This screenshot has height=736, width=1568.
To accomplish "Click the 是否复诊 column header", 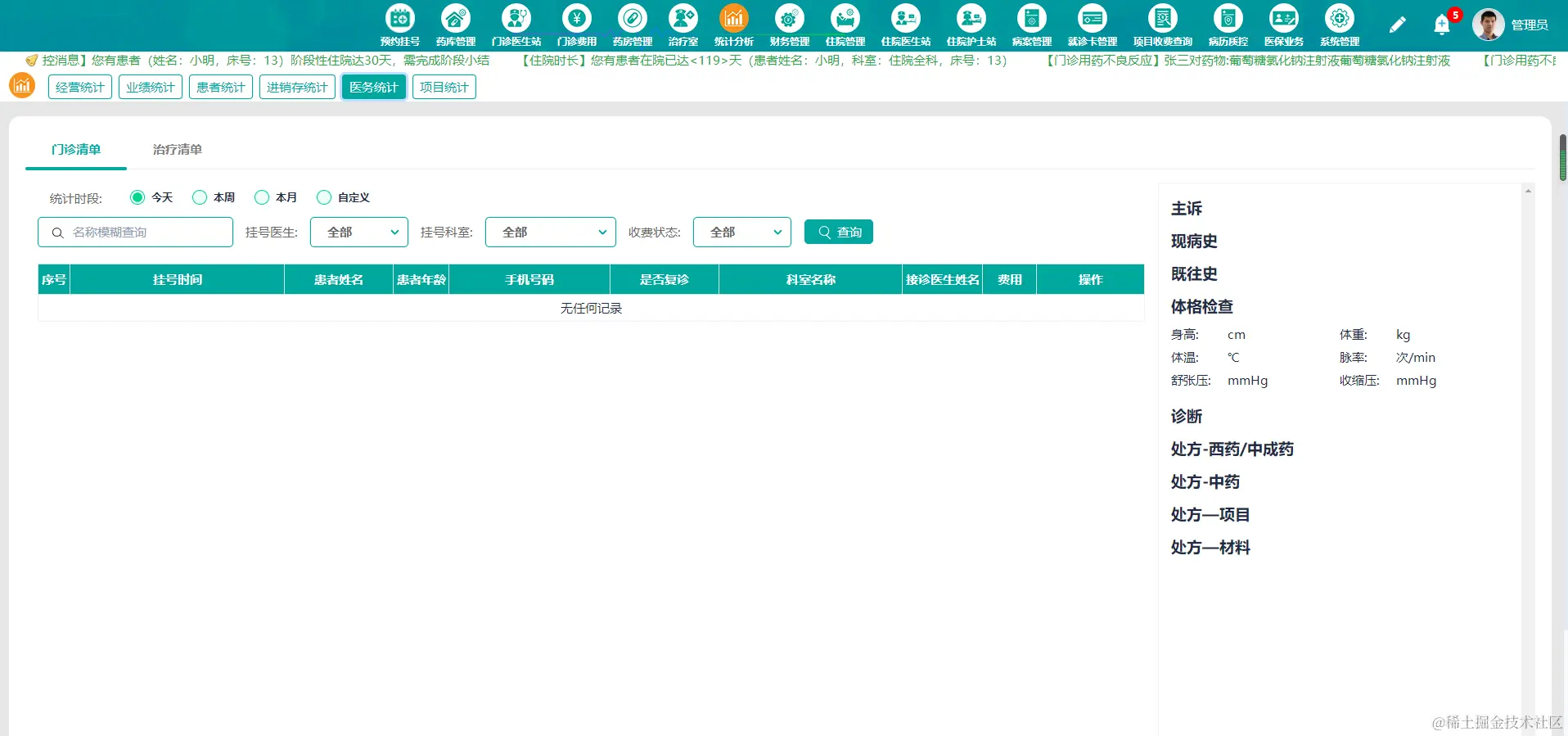I will coord(665,279).
